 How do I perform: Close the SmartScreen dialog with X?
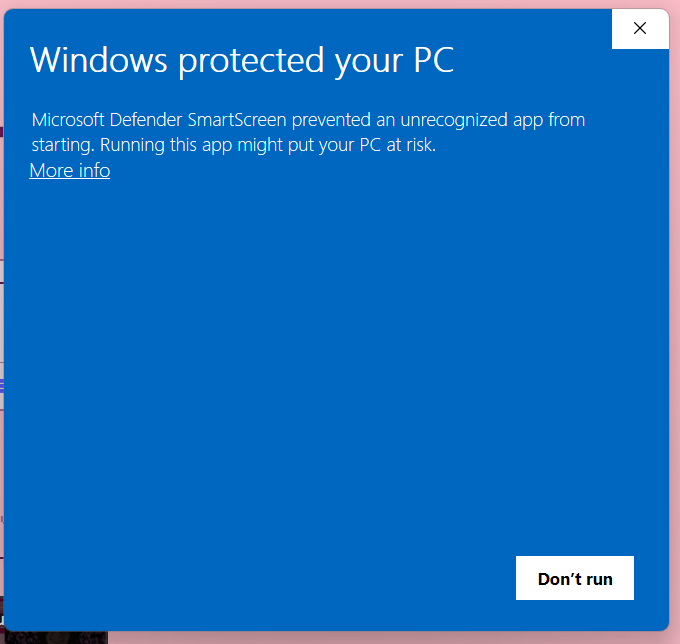click(x=640, y=29)
